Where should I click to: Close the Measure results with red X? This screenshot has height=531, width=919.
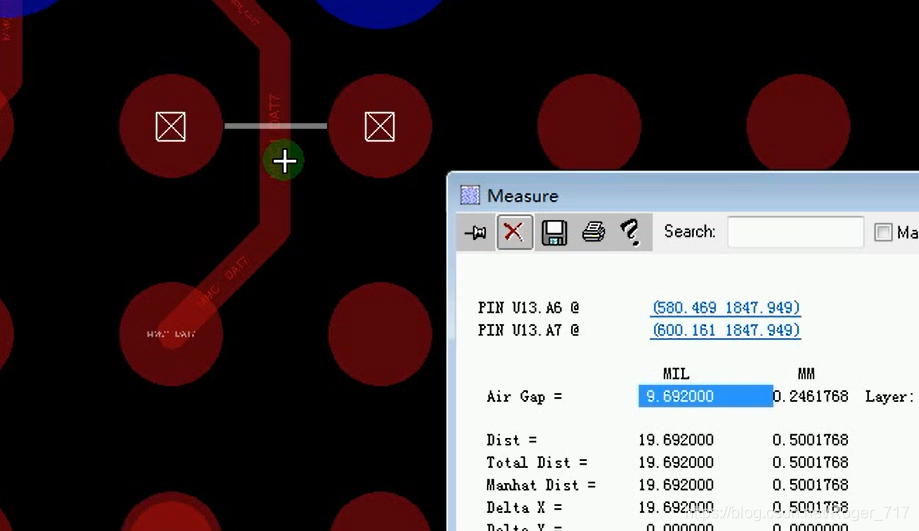tap(514, 232)
